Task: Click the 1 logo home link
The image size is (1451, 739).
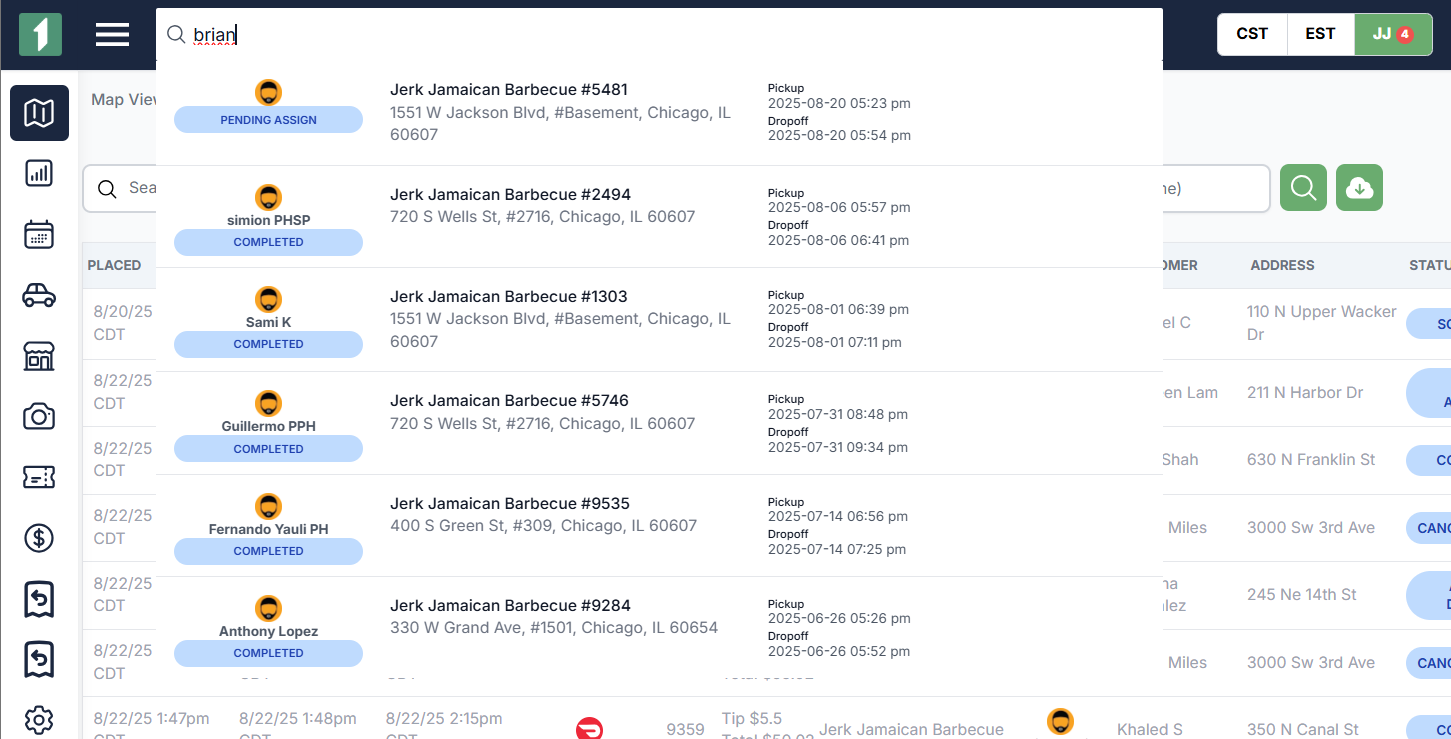Action: click(40, 34)
